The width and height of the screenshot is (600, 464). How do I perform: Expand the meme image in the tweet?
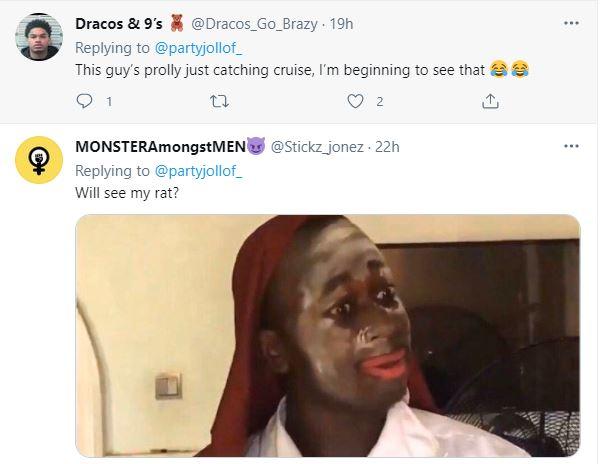point(328,335)
